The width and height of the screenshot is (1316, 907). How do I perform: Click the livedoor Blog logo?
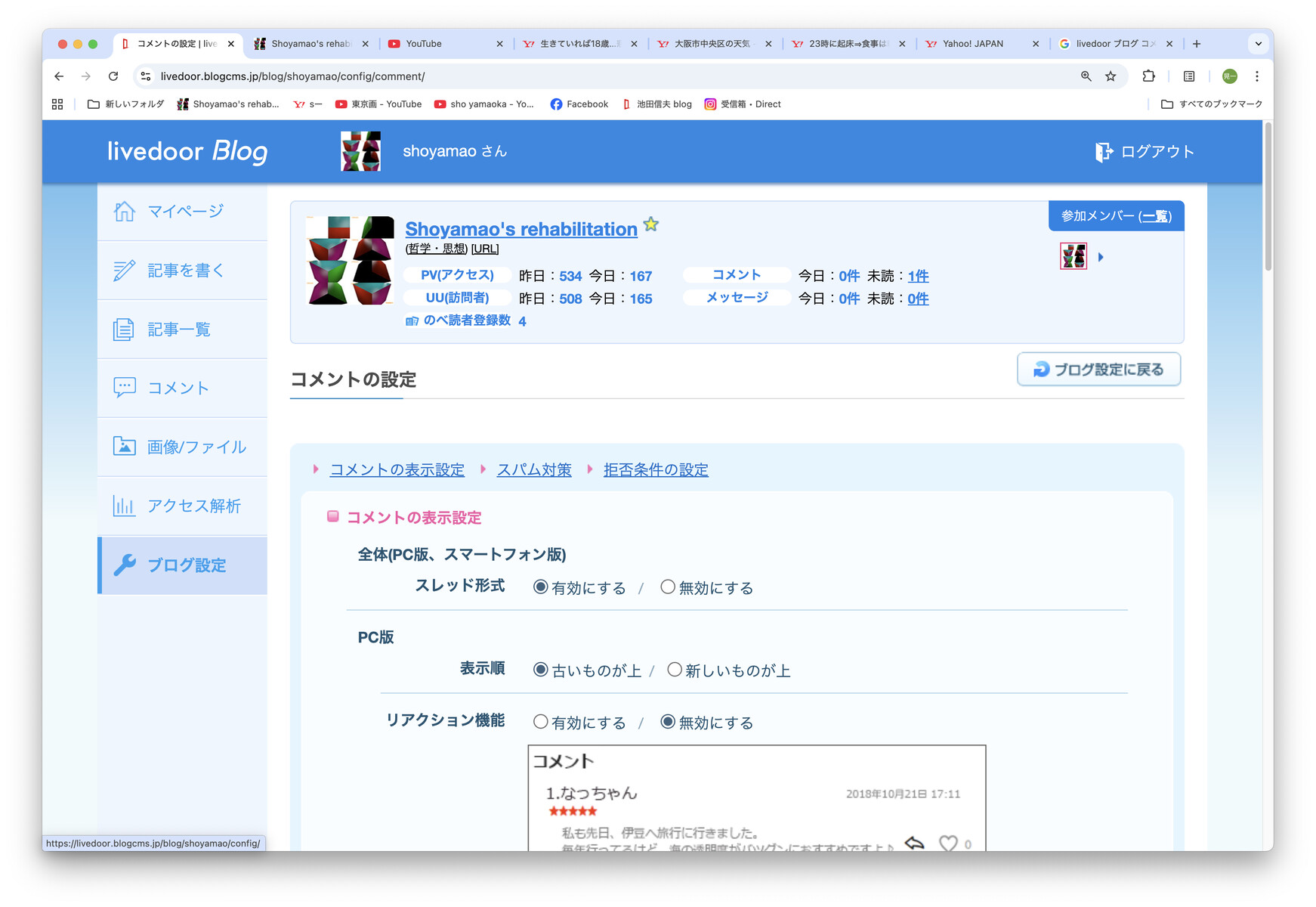pyautogui.click(x=187, y=151)
